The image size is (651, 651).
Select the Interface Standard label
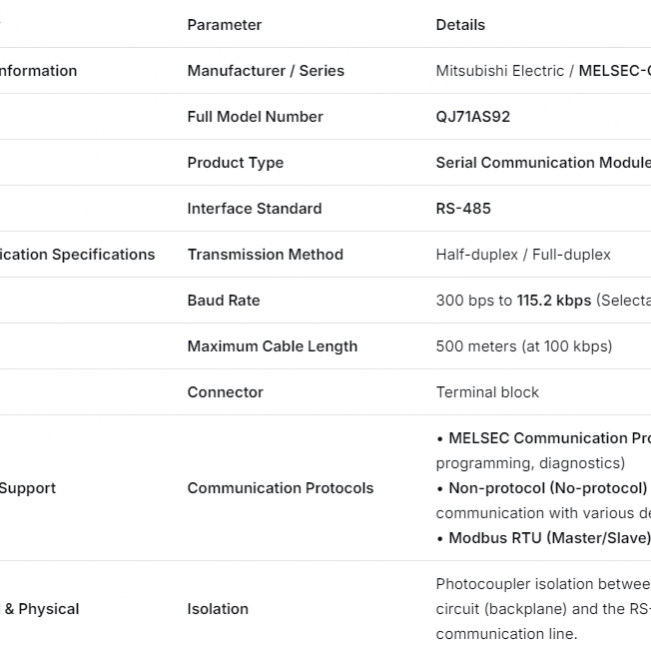click(254, 209)
